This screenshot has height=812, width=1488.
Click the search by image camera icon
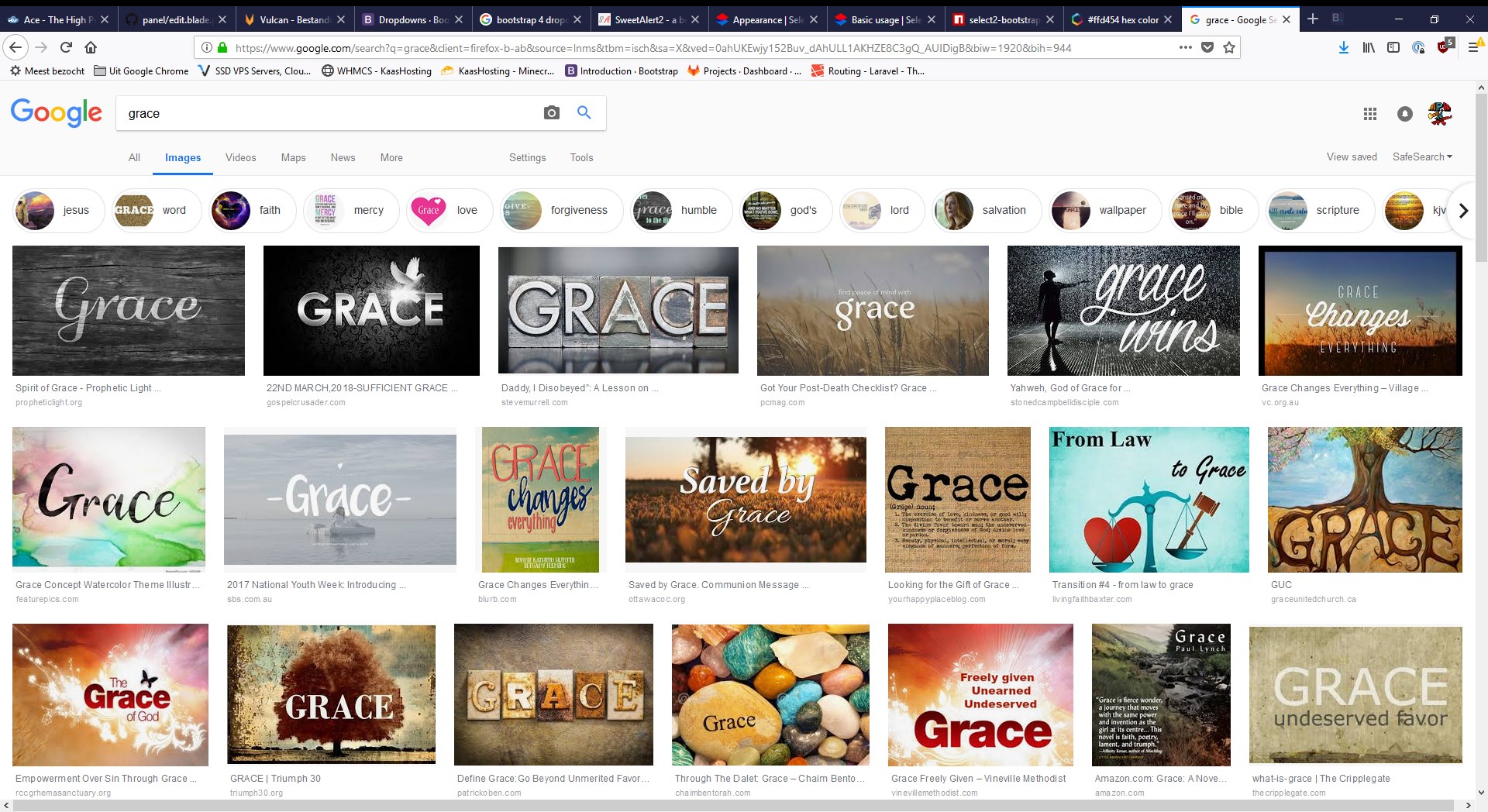click(x=551, y=113)
